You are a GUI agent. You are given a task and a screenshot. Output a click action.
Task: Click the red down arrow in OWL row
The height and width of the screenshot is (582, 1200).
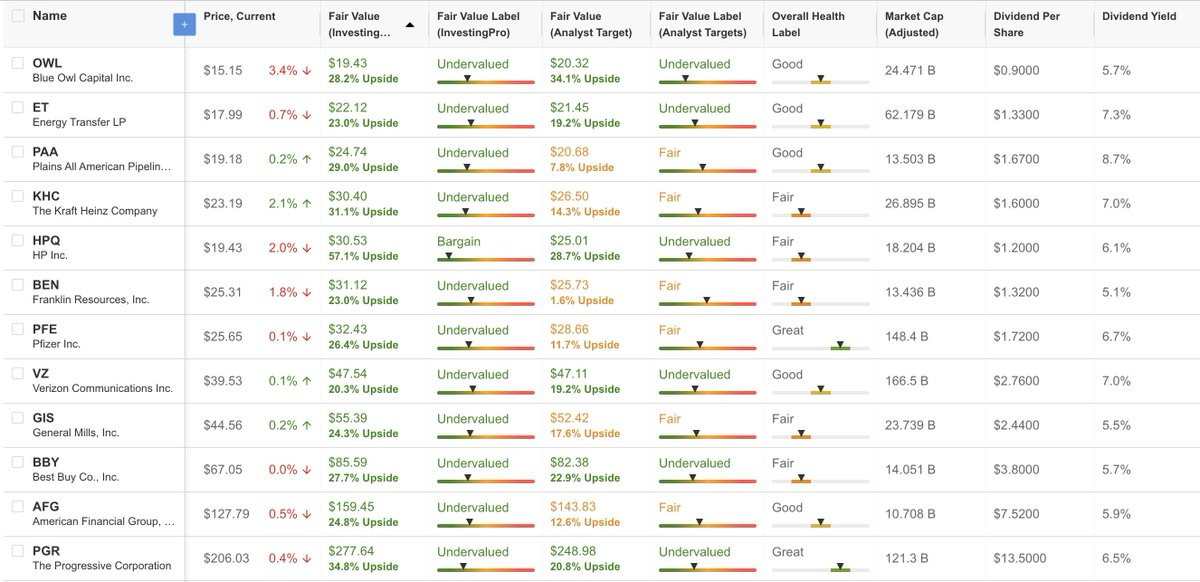click(x=307, y=71)
